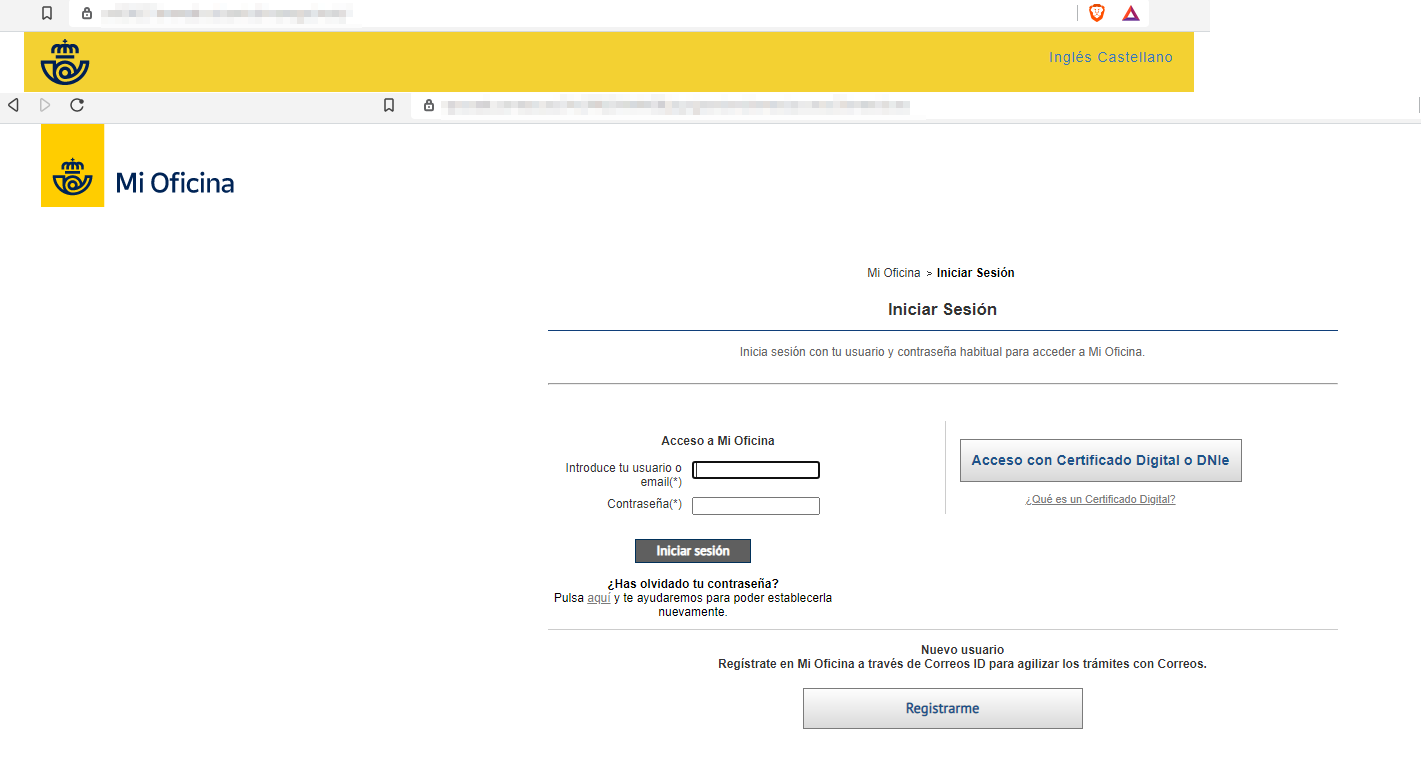Click bookmark icon in the lower address bar
This screenshot has height=757, width=1421.
(x=389, y=105)
